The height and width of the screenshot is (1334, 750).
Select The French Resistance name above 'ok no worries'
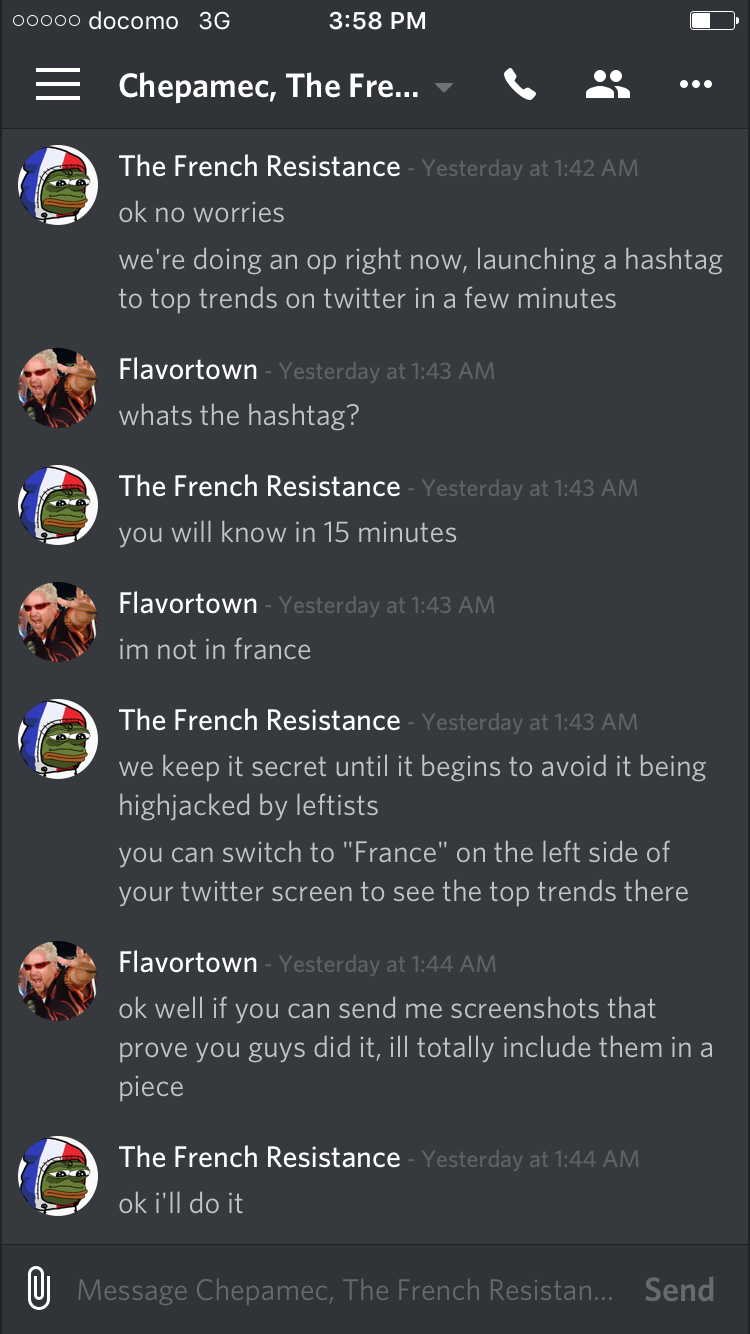coord(259,166)
